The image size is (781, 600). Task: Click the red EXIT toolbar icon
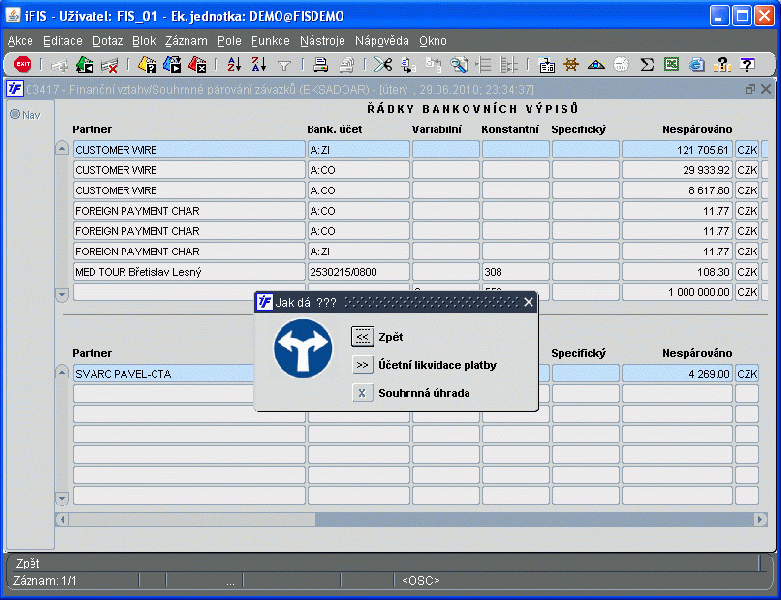[22, 64]
